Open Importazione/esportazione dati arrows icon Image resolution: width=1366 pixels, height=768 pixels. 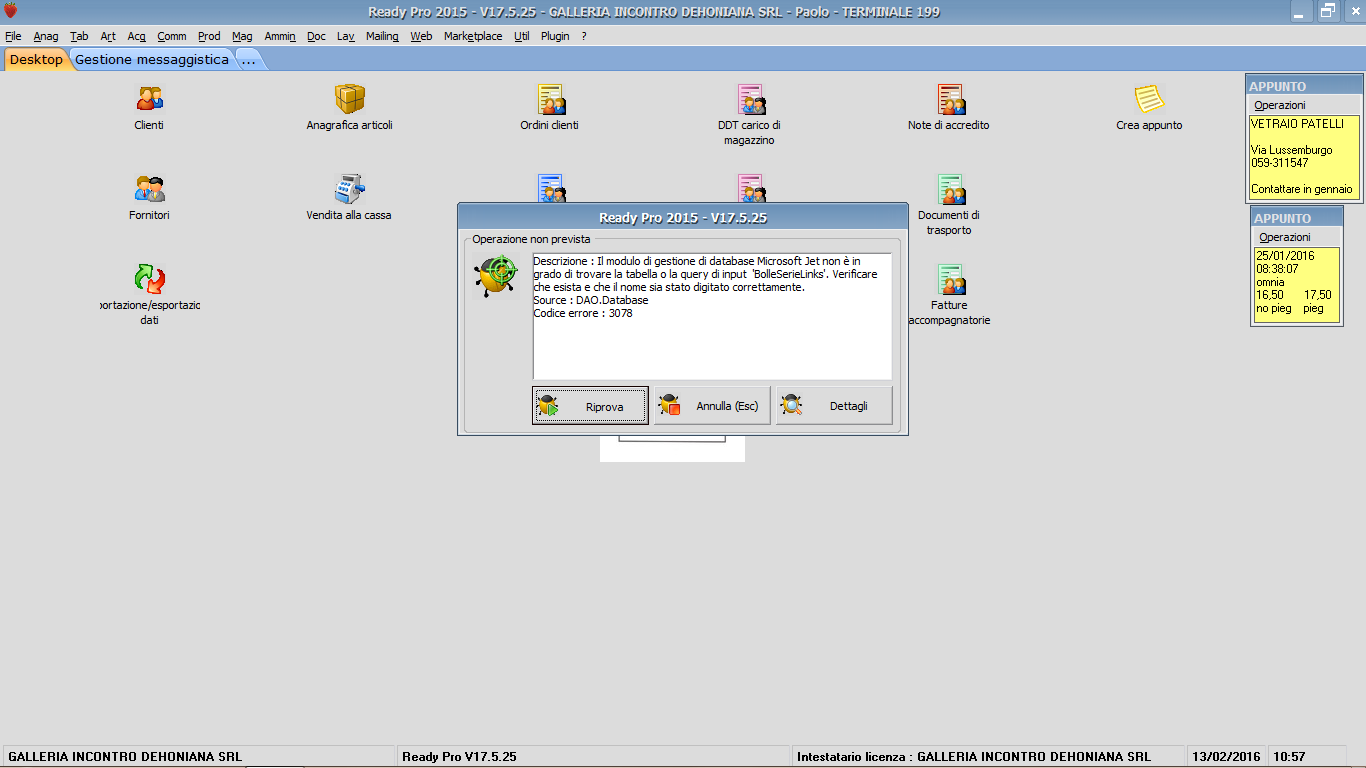click(149, 279)
